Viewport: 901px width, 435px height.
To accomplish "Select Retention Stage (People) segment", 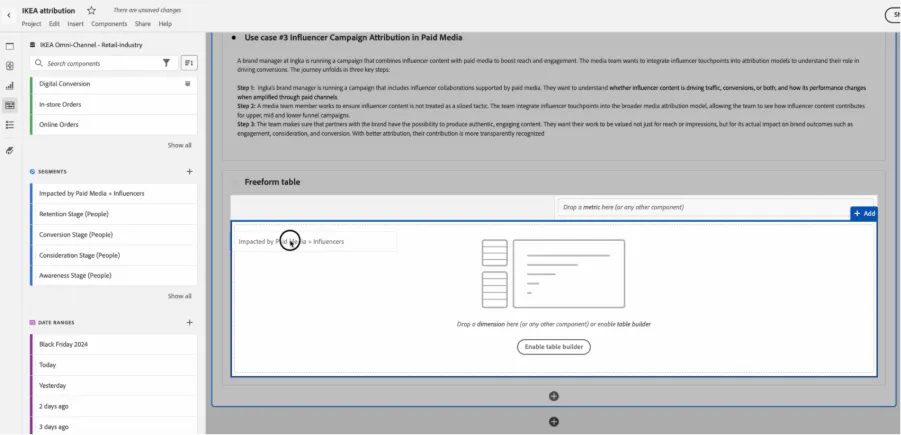I will [x=113, y=214].
